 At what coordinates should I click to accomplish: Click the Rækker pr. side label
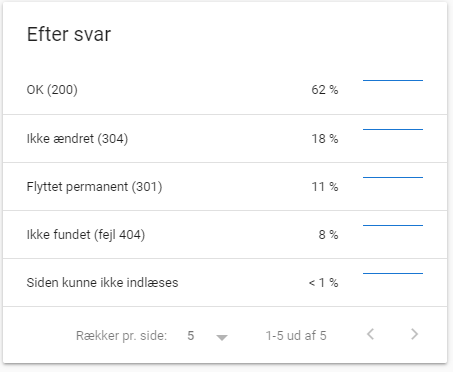tap(121, 336)
